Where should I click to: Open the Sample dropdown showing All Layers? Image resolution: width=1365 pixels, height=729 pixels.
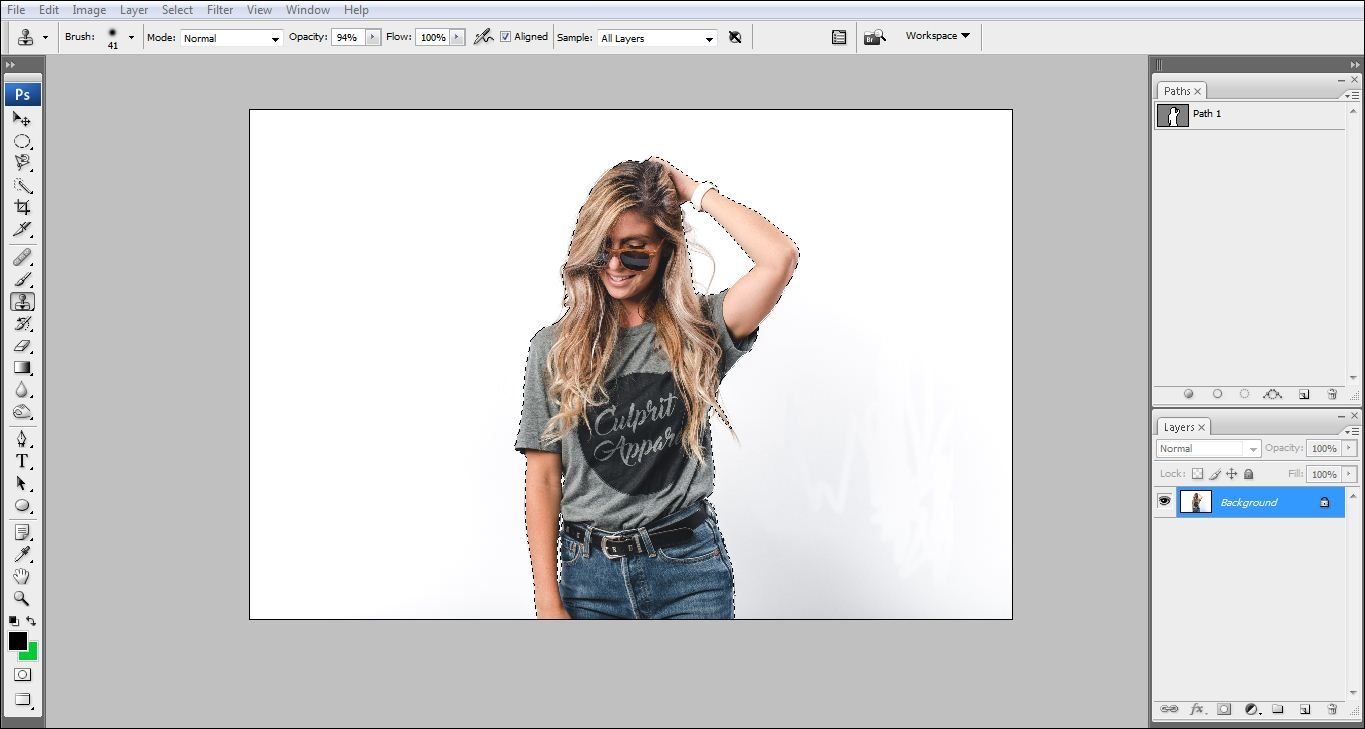[x=657, y=38]
